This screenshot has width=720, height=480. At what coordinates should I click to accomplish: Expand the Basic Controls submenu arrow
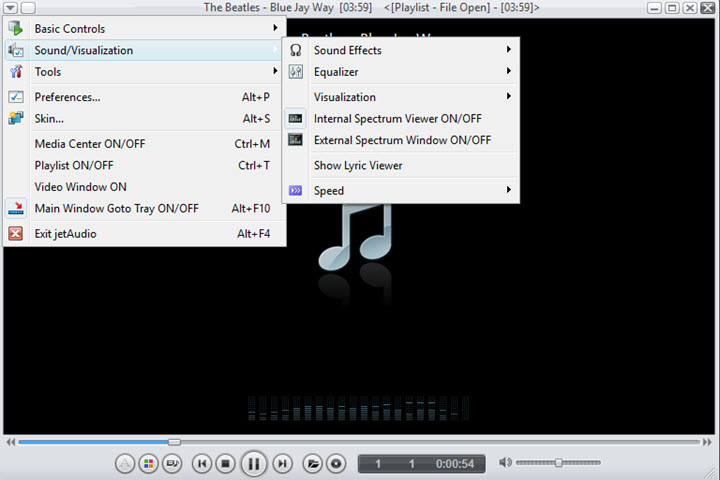click(x=276, y=28)
